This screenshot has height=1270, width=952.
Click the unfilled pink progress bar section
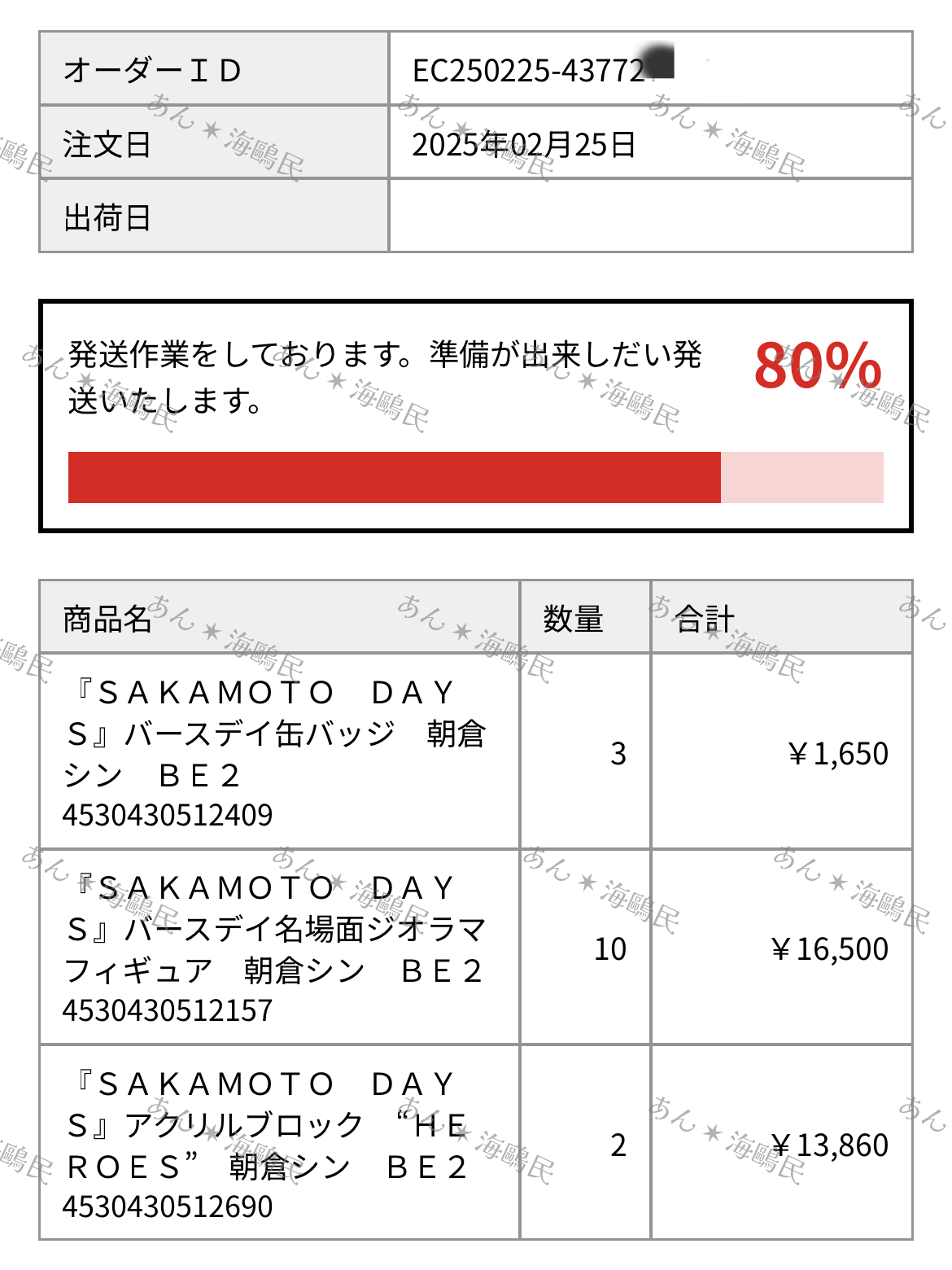(802, 477)
